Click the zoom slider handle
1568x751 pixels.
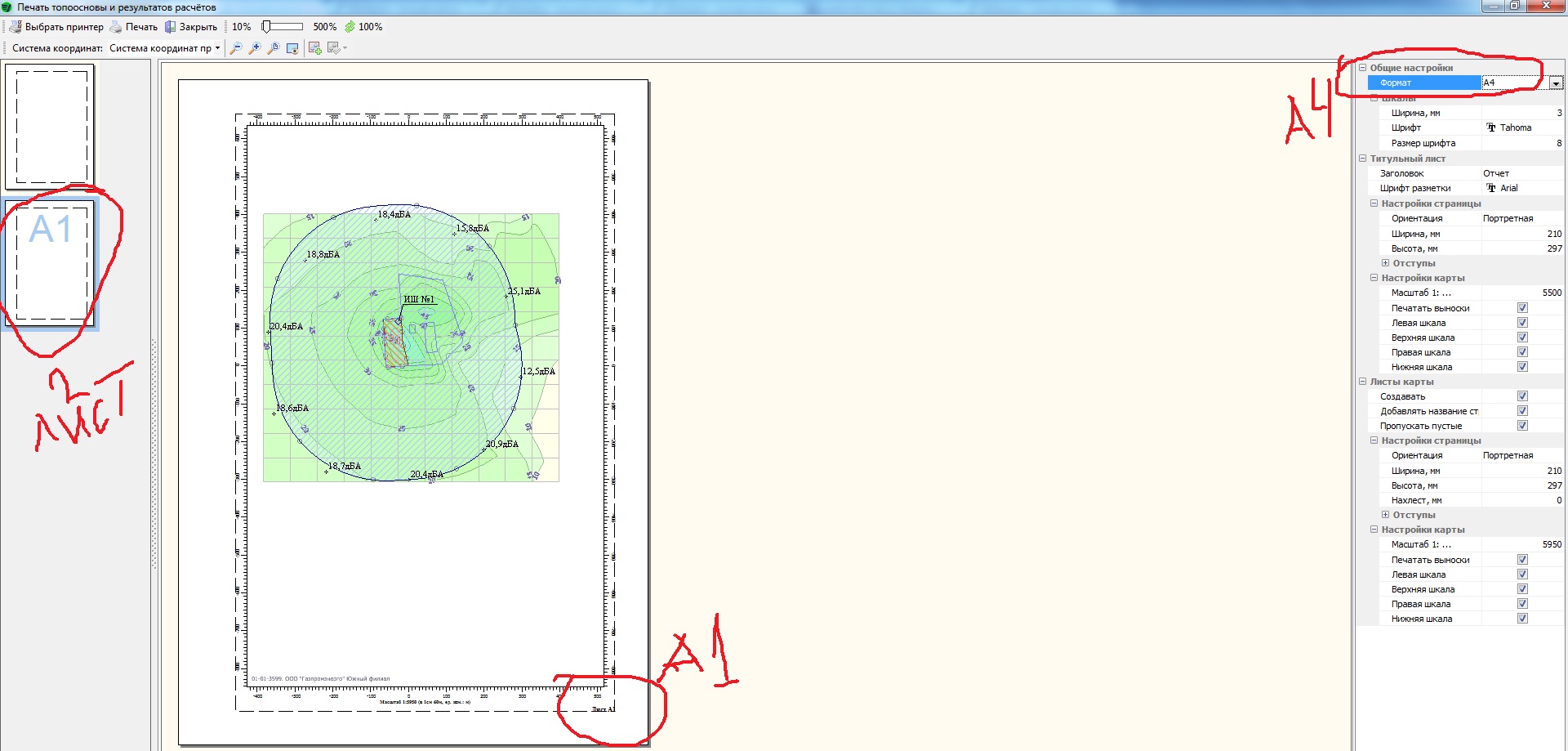point(265,27)
